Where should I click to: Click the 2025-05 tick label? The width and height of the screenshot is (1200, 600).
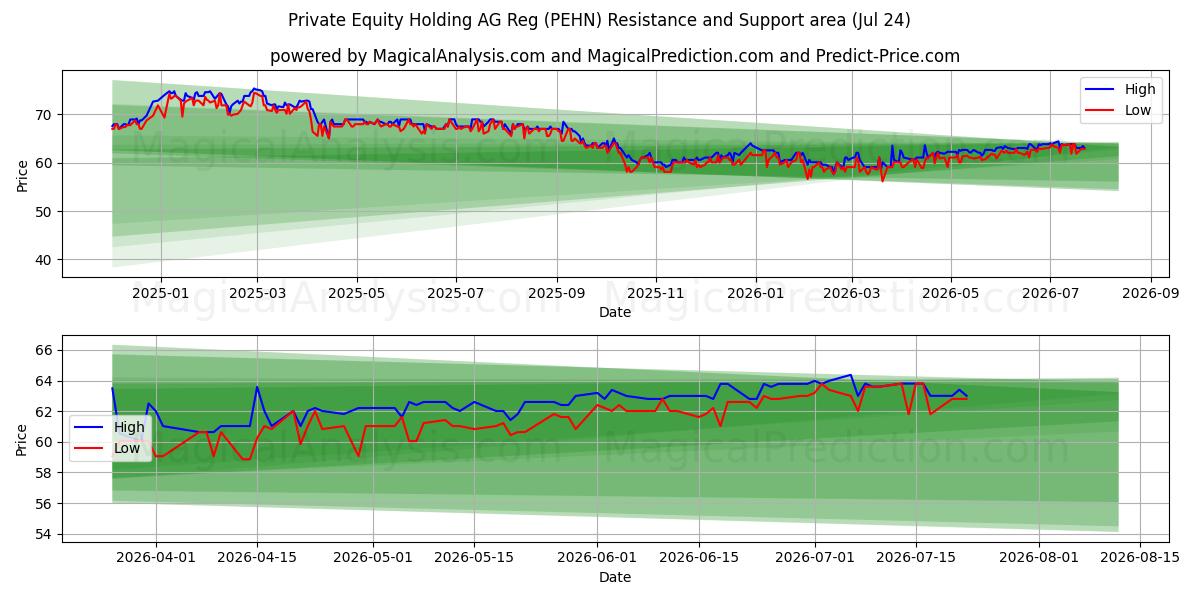pyautogui.click(x=357, y=293)
